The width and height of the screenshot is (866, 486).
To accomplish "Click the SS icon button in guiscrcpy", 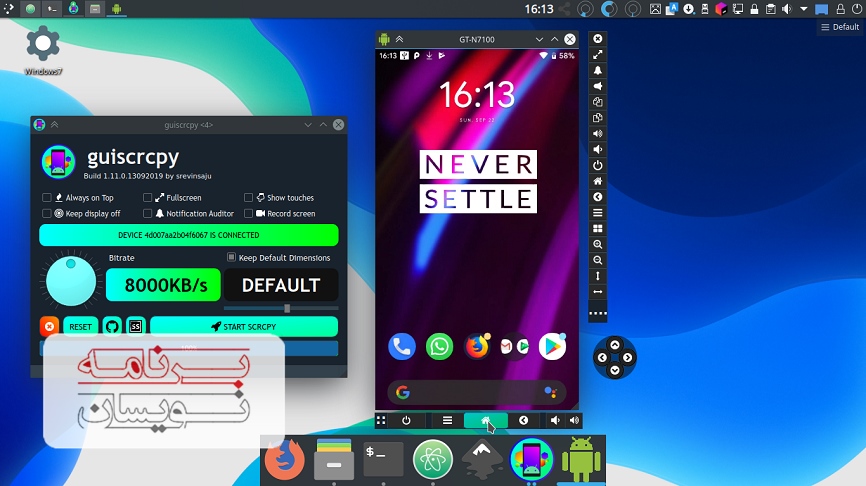I will [135, 326].
